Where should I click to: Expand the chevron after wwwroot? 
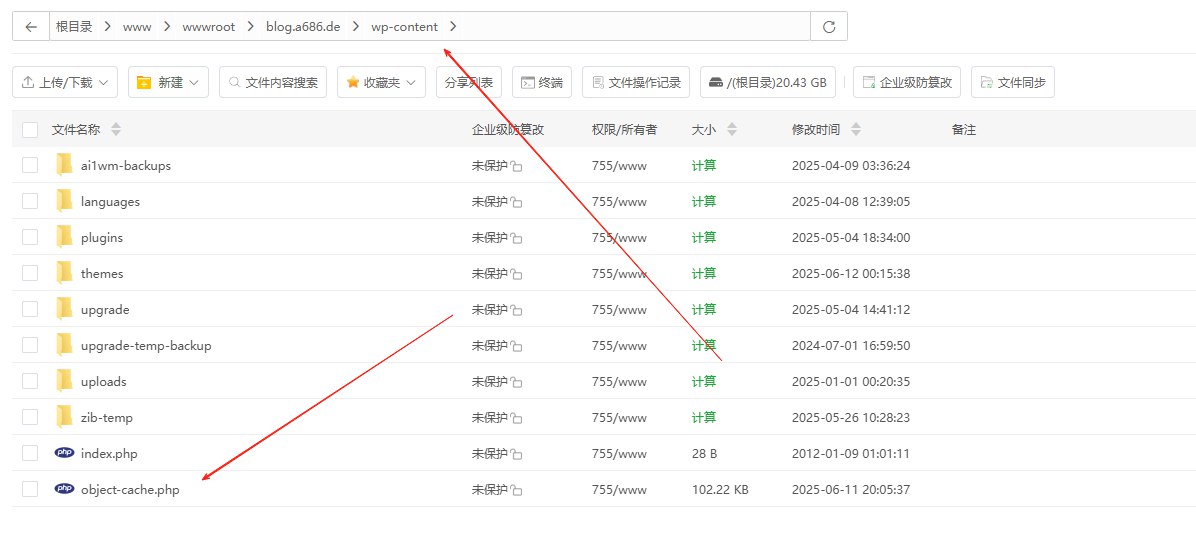[x=249, y=27]
